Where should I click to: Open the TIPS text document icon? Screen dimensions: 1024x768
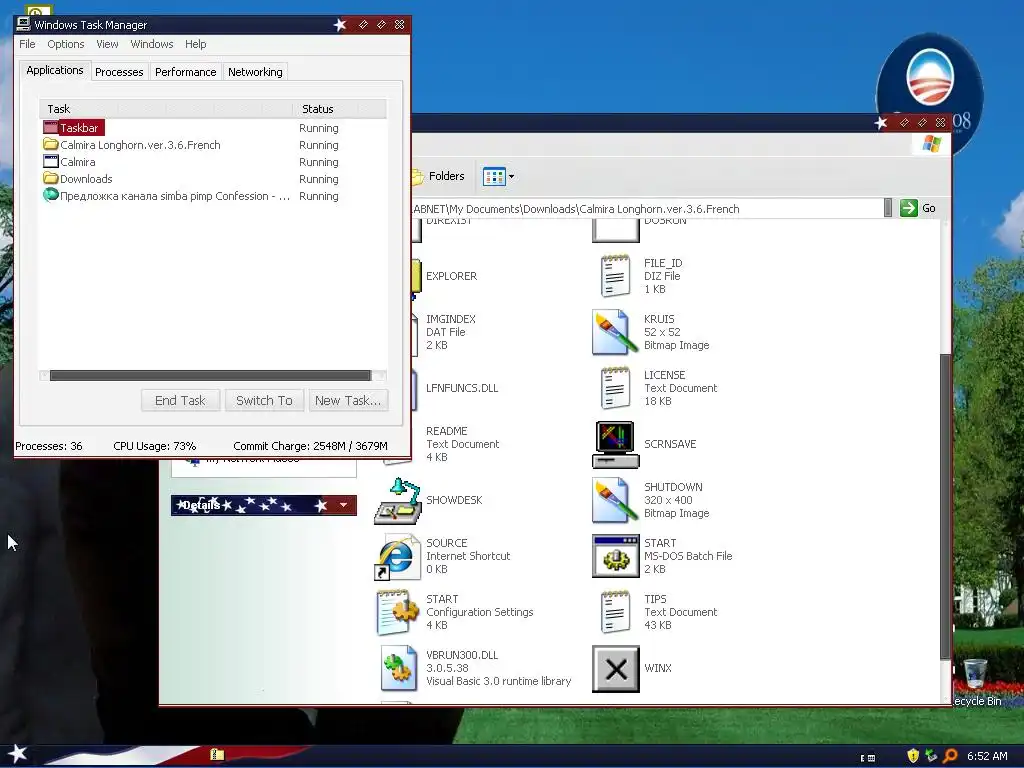[x=615, y=613]
